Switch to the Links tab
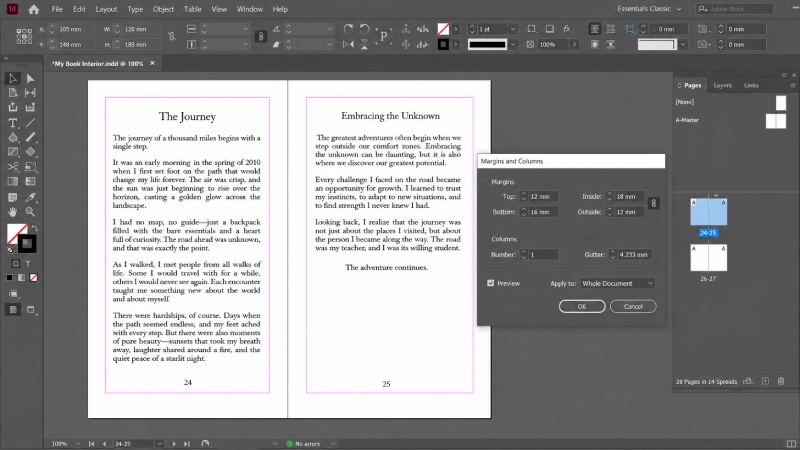Viewport: 800px width, 450px height. [751, 85]
